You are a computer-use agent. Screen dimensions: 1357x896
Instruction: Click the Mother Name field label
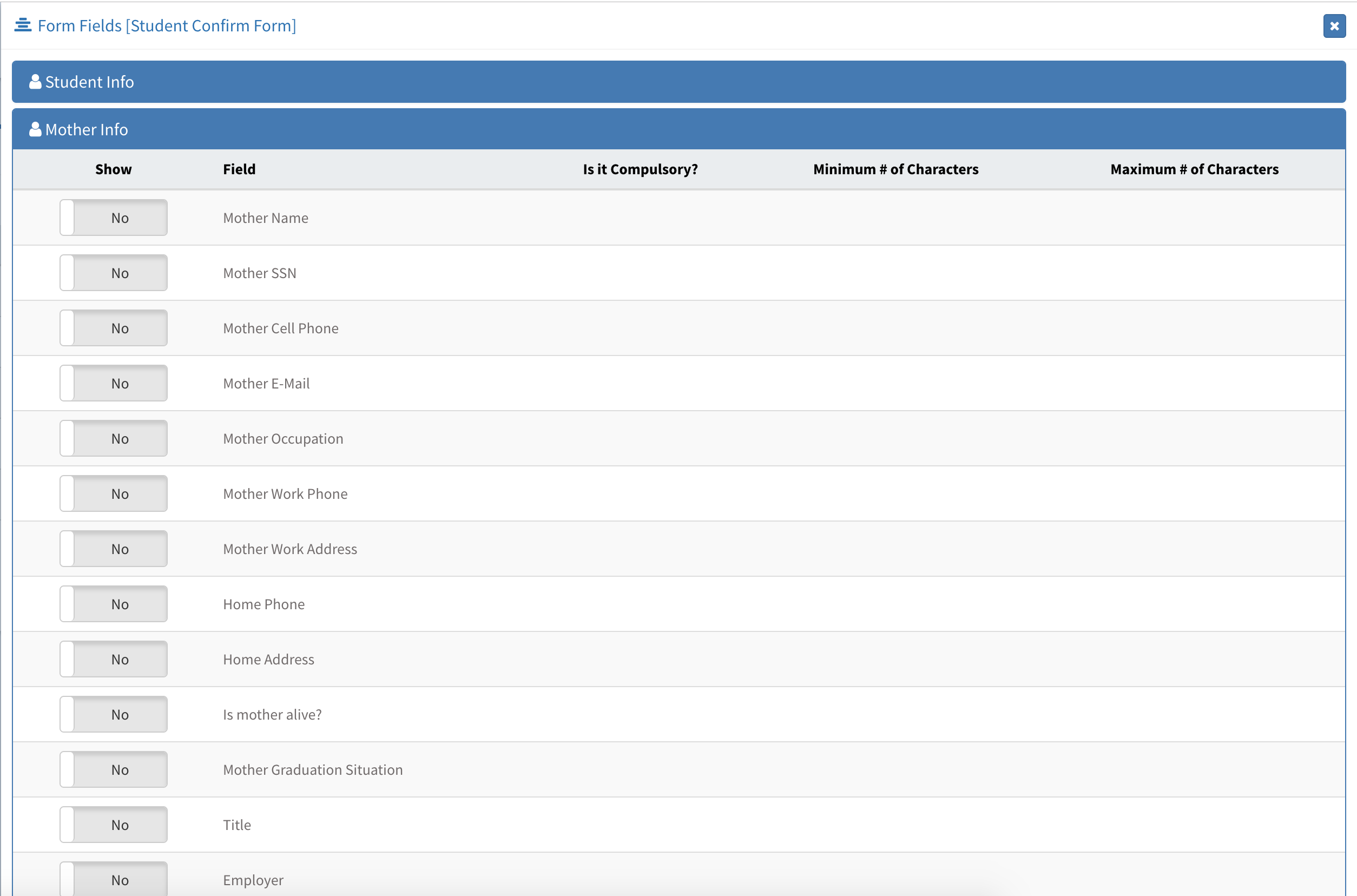pyautogui.click(x=266, y=218)
